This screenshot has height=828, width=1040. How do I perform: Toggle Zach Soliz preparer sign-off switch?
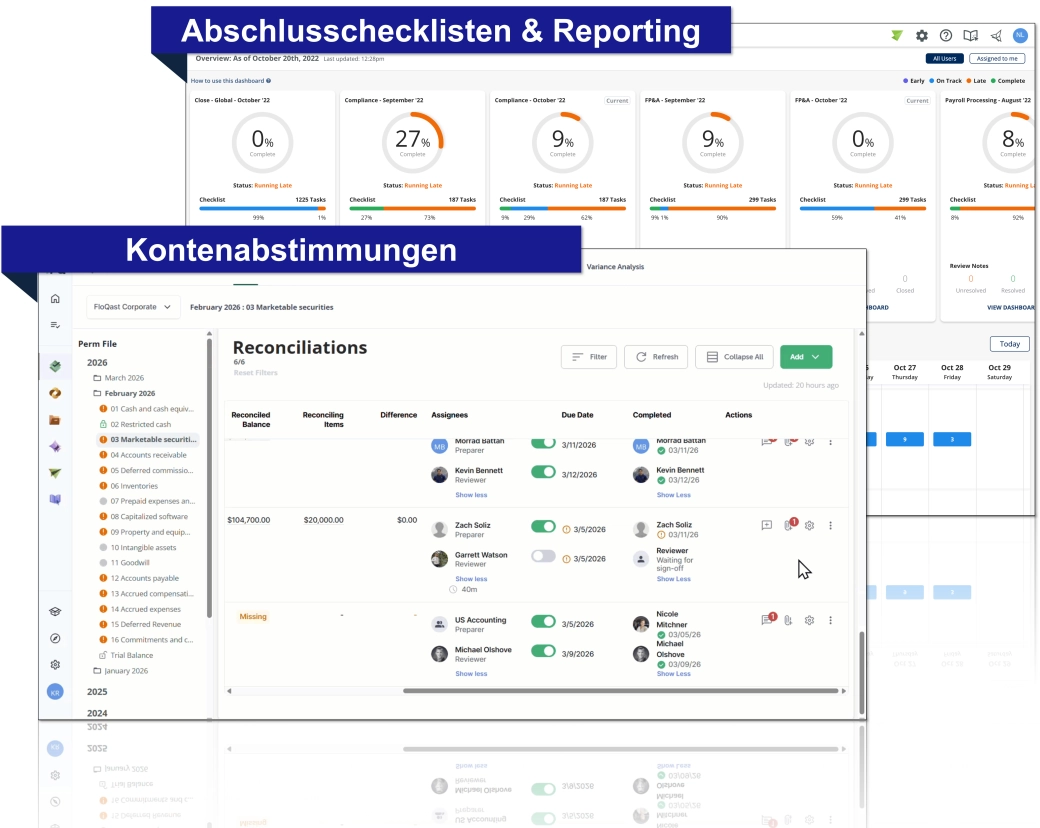tap(543, 526)
